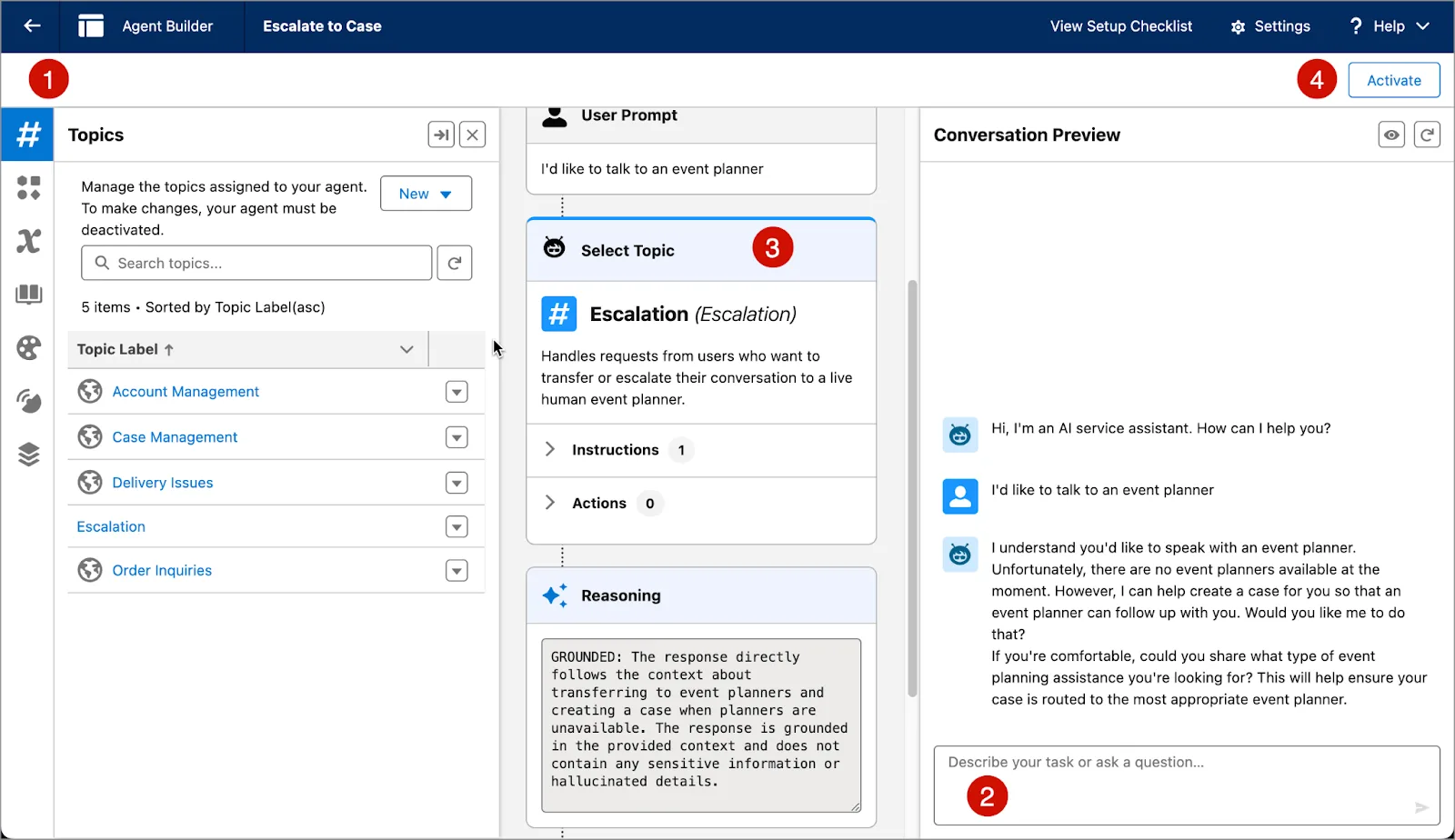Open the Knowledge panel via book icon
The height and width of the screenshot is (840, 1455).
click(x=27, y=295)
